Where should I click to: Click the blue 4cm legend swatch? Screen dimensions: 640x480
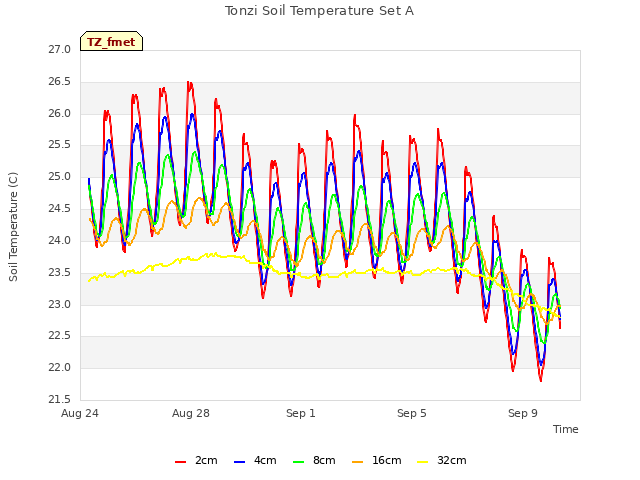(x=240, y=462)
